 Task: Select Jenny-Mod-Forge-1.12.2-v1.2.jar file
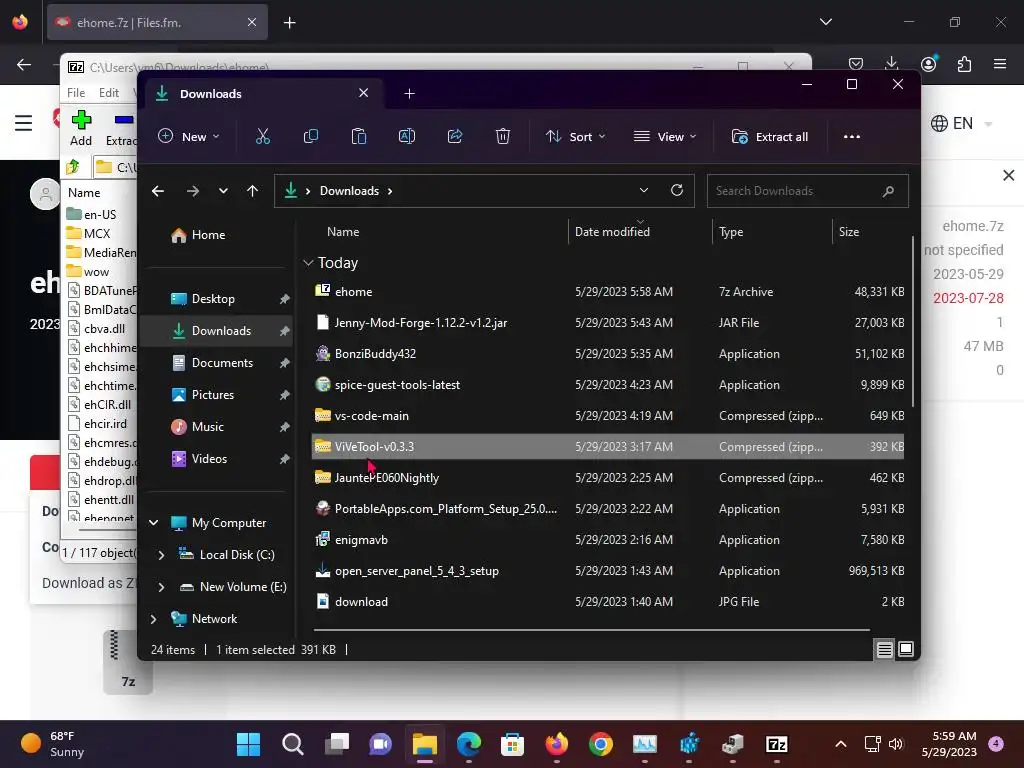coord(608,323)
